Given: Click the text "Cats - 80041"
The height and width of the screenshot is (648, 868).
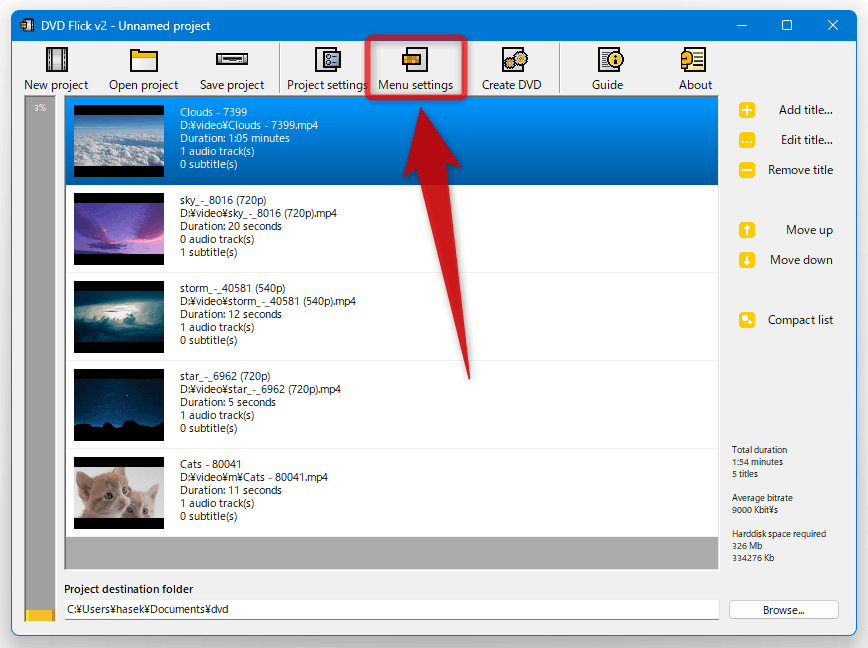Looking at the screenshot, I should point(210,464).
